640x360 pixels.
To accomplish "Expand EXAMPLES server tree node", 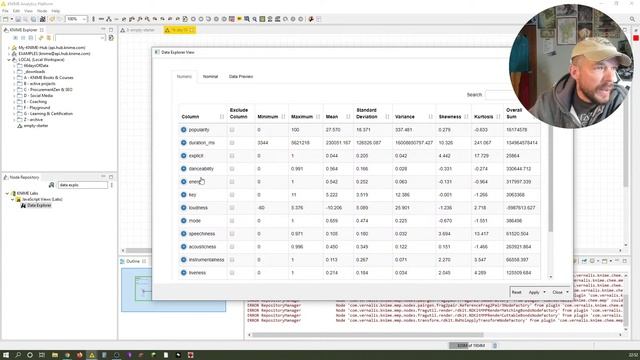I will click(x=9, y=53).
